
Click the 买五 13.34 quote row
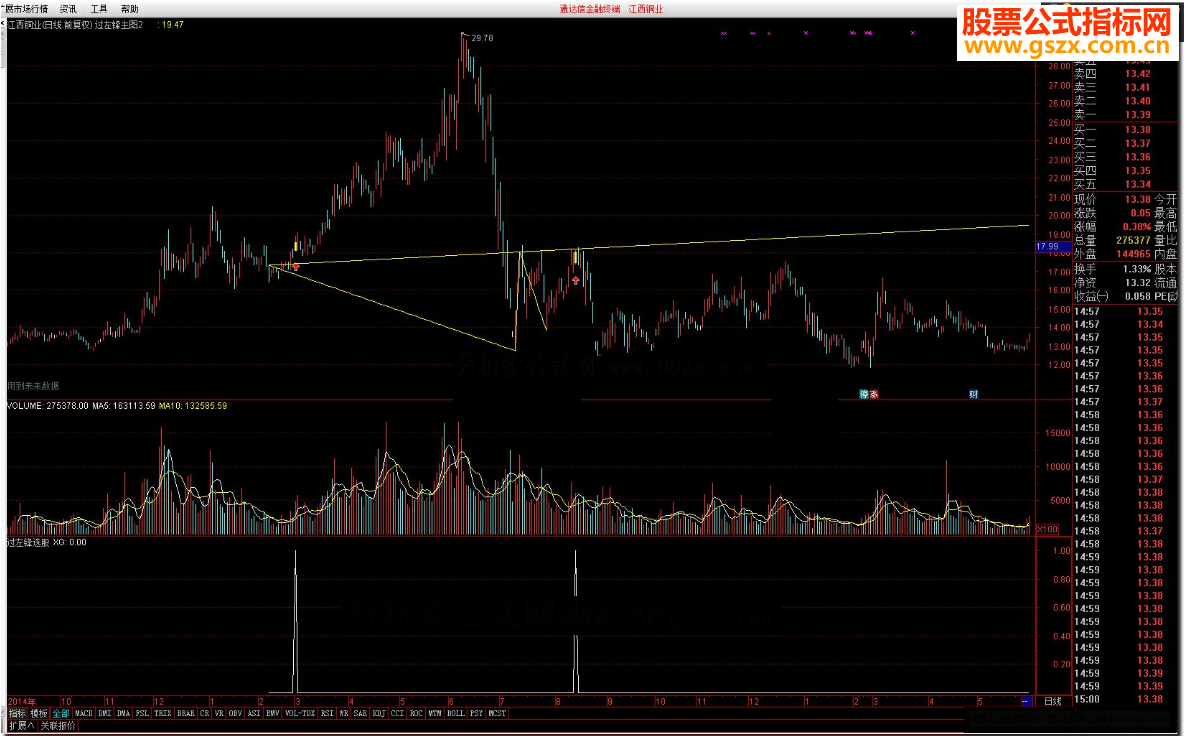tap(1112, 184)
